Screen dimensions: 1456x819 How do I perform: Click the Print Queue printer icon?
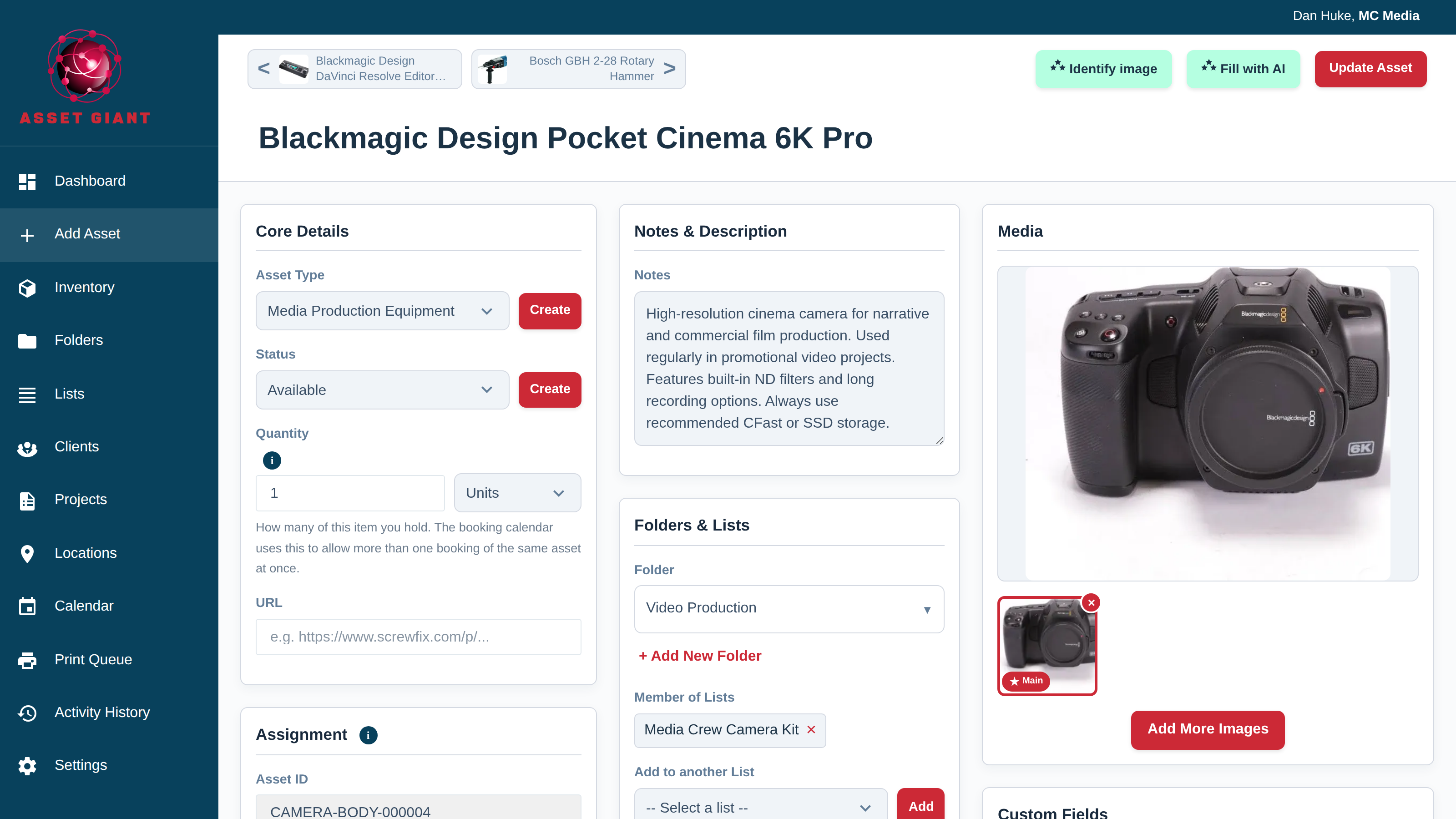coord(27,660)
